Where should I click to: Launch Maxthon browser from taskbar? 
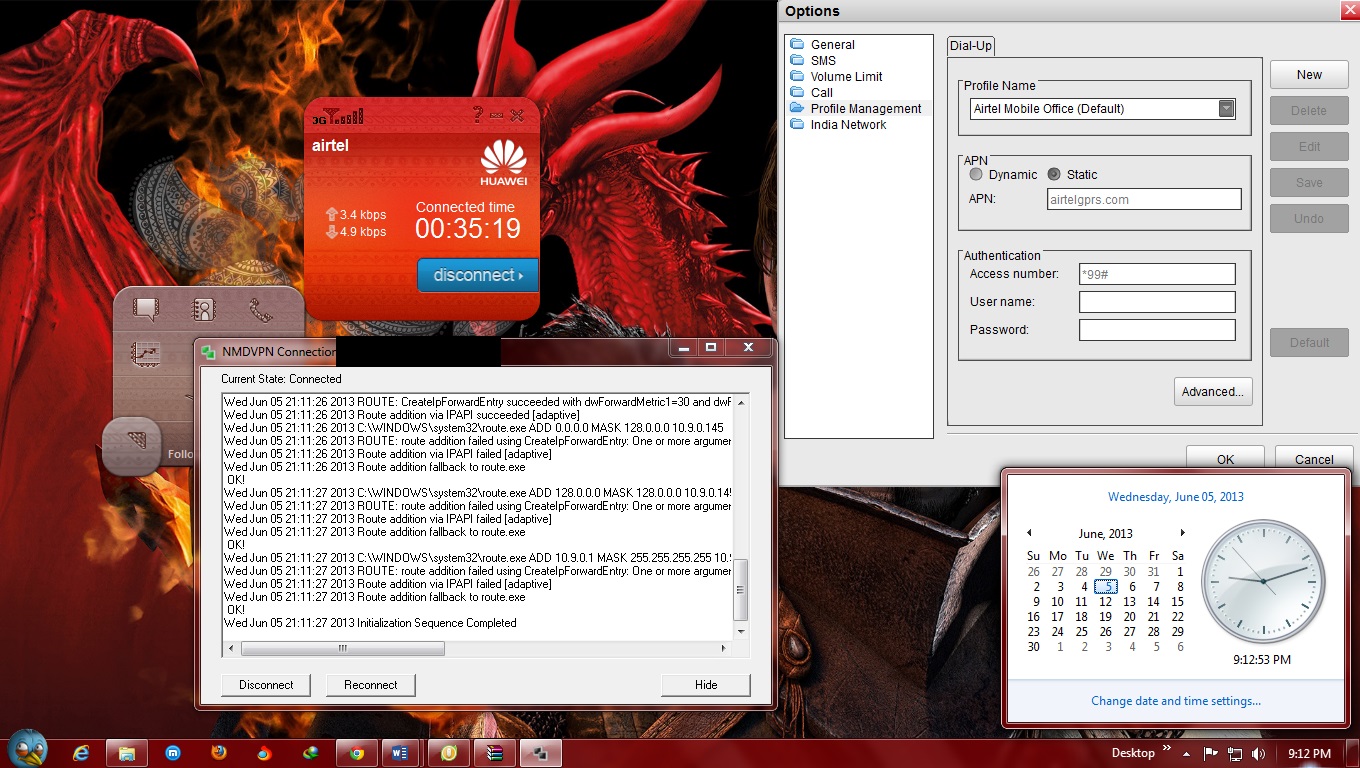coord(173,753)
